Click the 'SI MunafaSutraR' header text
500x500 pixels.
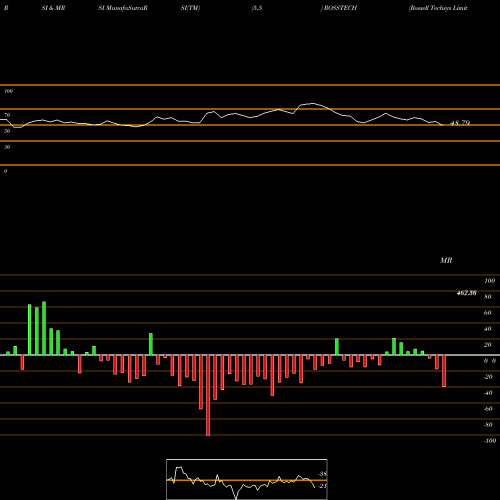(123, 8)
